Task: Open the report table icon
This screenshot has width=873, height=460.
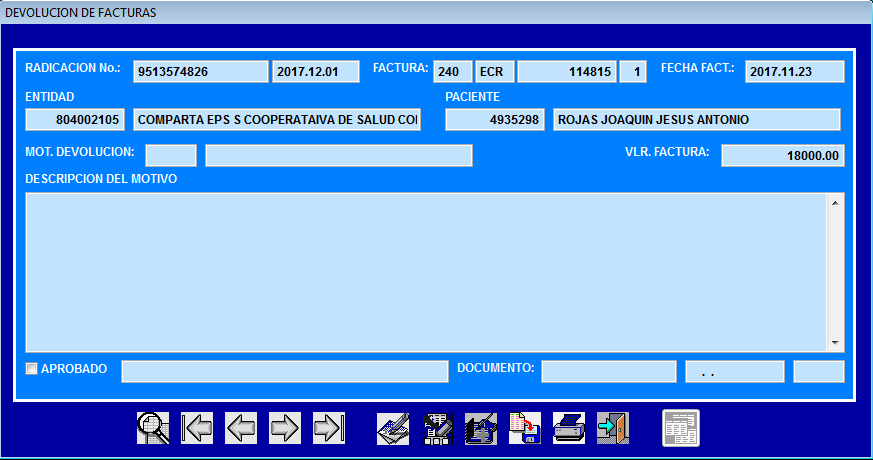Action: point(681,428)
